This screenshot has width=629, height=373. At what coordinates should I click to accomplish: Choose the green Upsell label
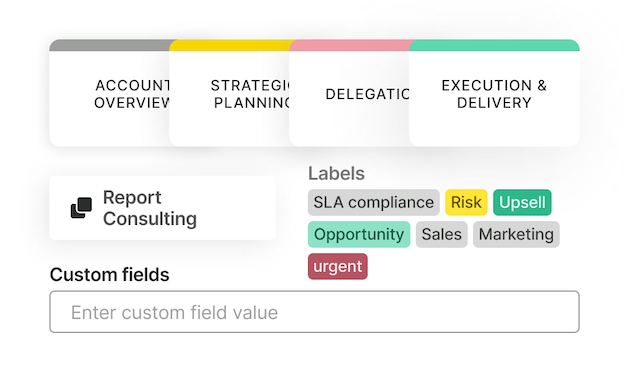(522, 203)
